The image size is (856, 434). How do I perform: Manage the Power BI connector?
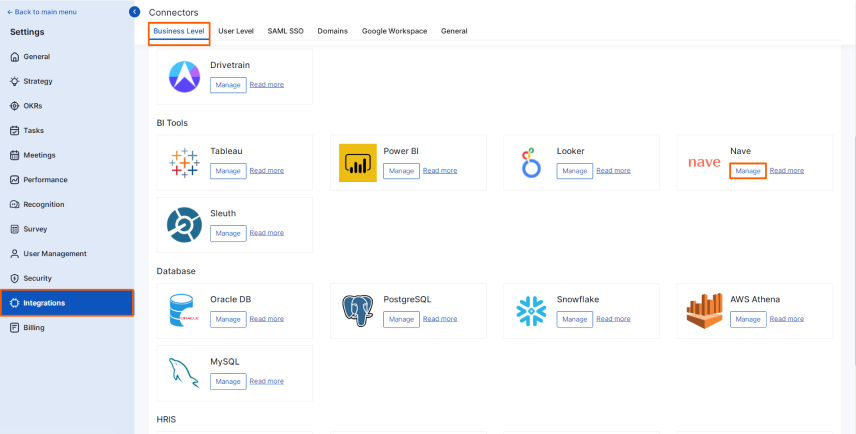pos(401,171)
